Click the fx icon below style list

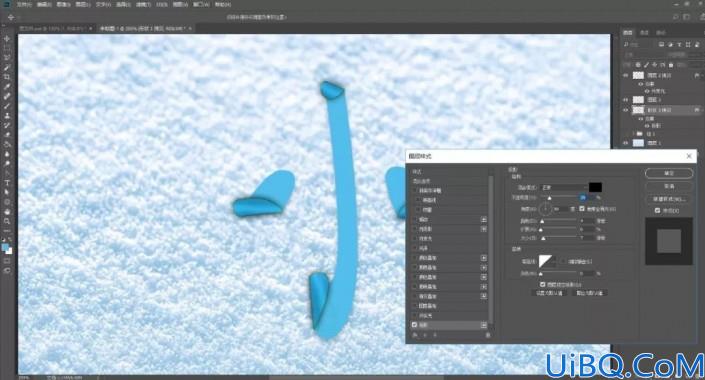tap(415, 335)
